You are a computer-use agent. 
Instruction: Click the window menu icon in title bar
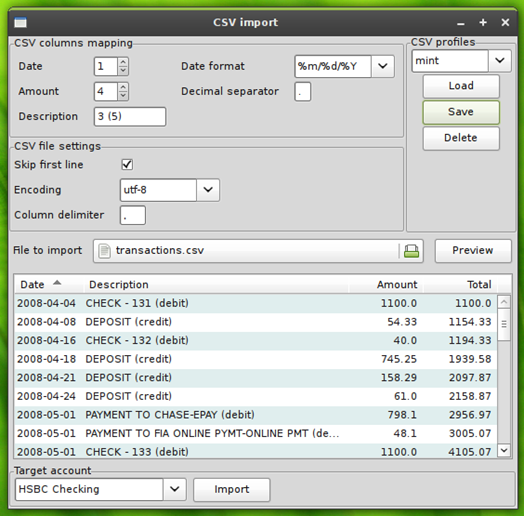[20, 22]
